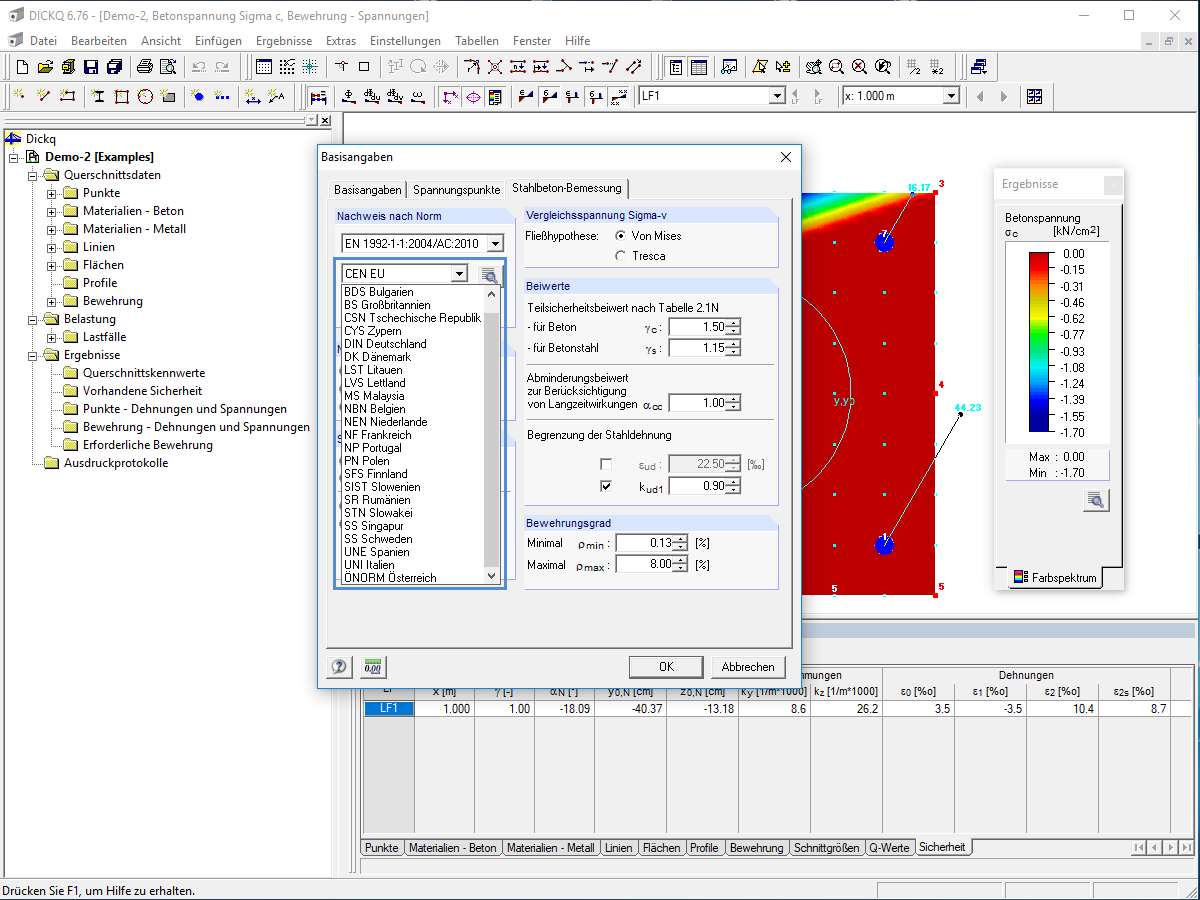The height and width of the screenshot is (900, 1200).
Task: Open the units and decimals icon in dialog
Action: [x=374, y=667]
